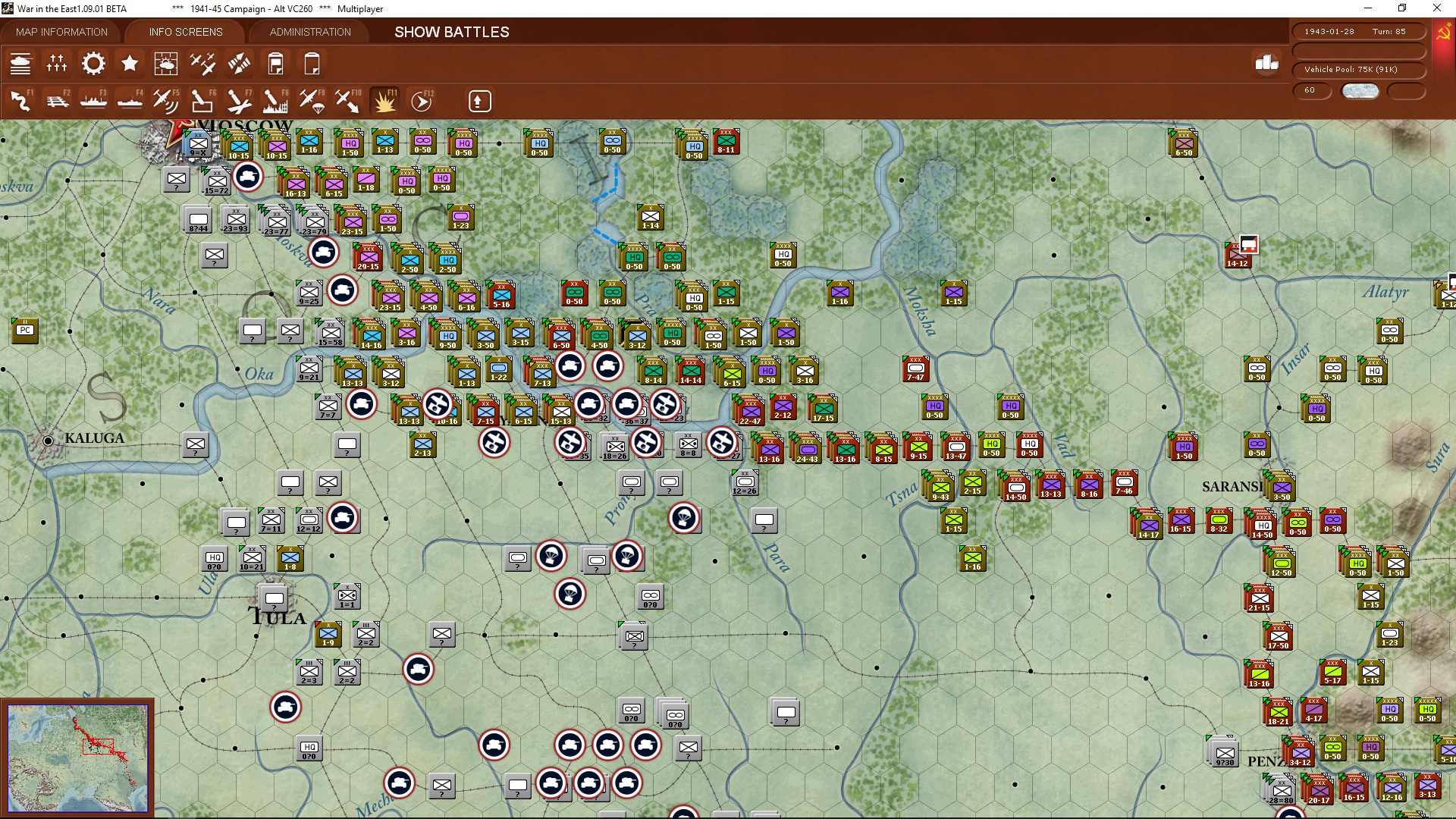Open the victory star icon
Viewport: 1456px width, 819px height.
tap(130, 64)
